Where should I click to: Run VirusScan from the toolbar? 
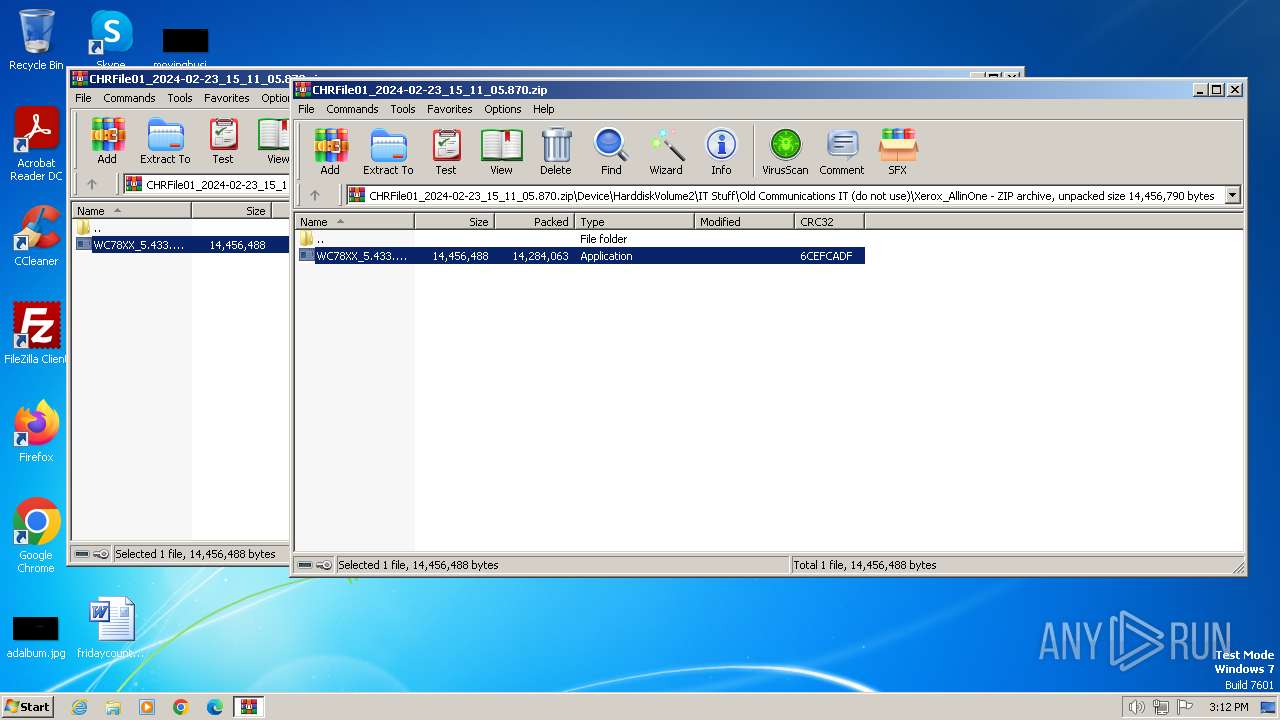[x=785, y=152]
